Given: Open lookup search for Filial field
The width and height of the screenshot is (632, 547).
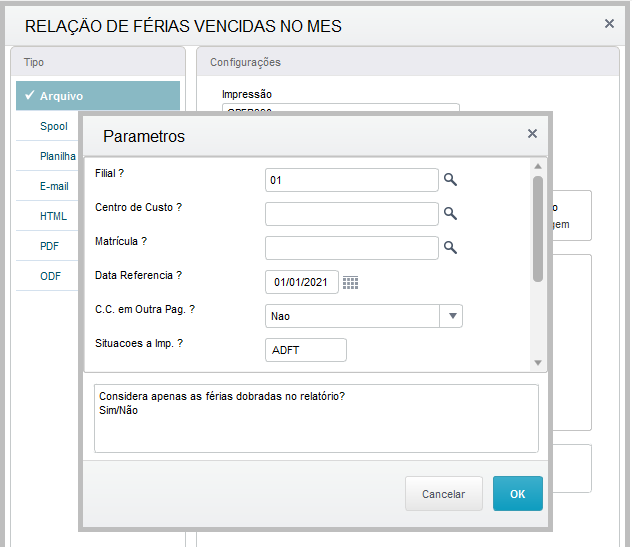Looking at the screenshot, I should pos(450,180).
